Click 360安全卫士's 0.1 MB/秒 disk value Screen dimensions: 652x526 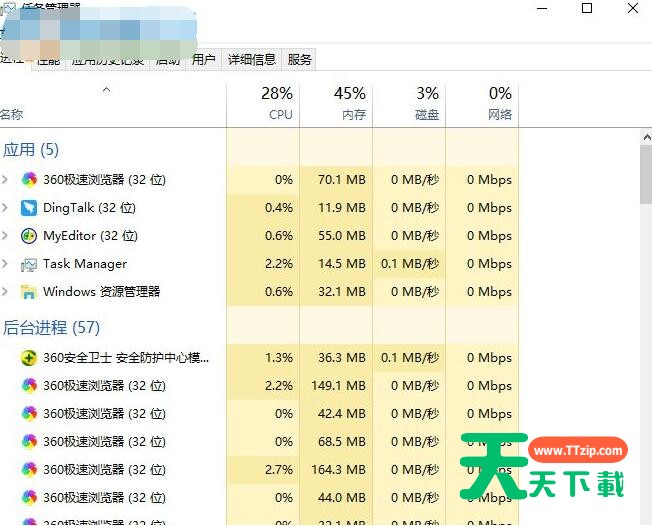click(410, 358)
